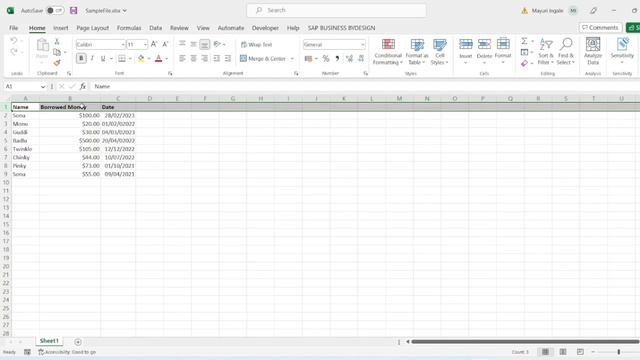
Task: Open Conditional Formatting
Action: point(388,52)
